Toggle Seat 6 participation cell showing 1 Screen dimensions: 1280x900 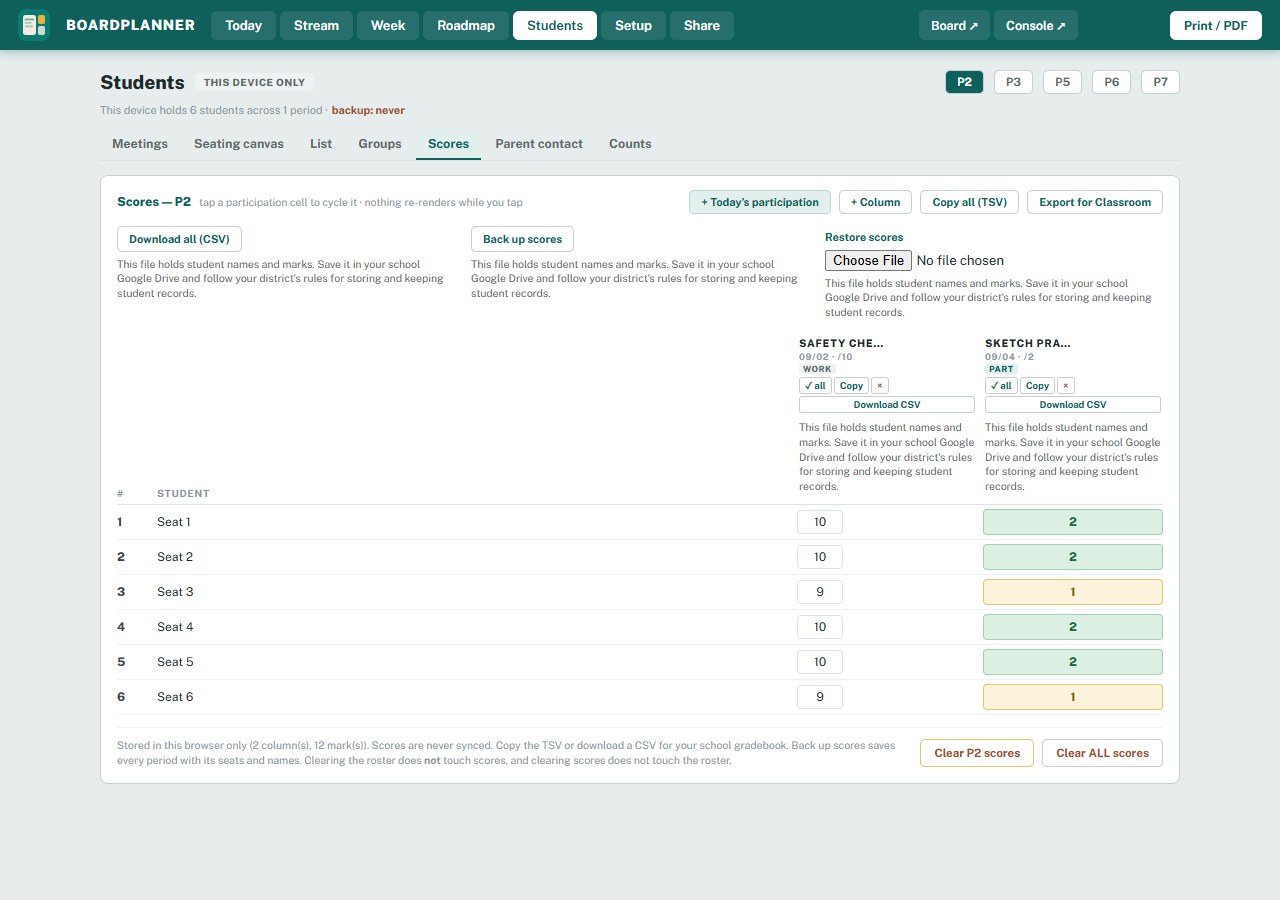coord(1073,697)
